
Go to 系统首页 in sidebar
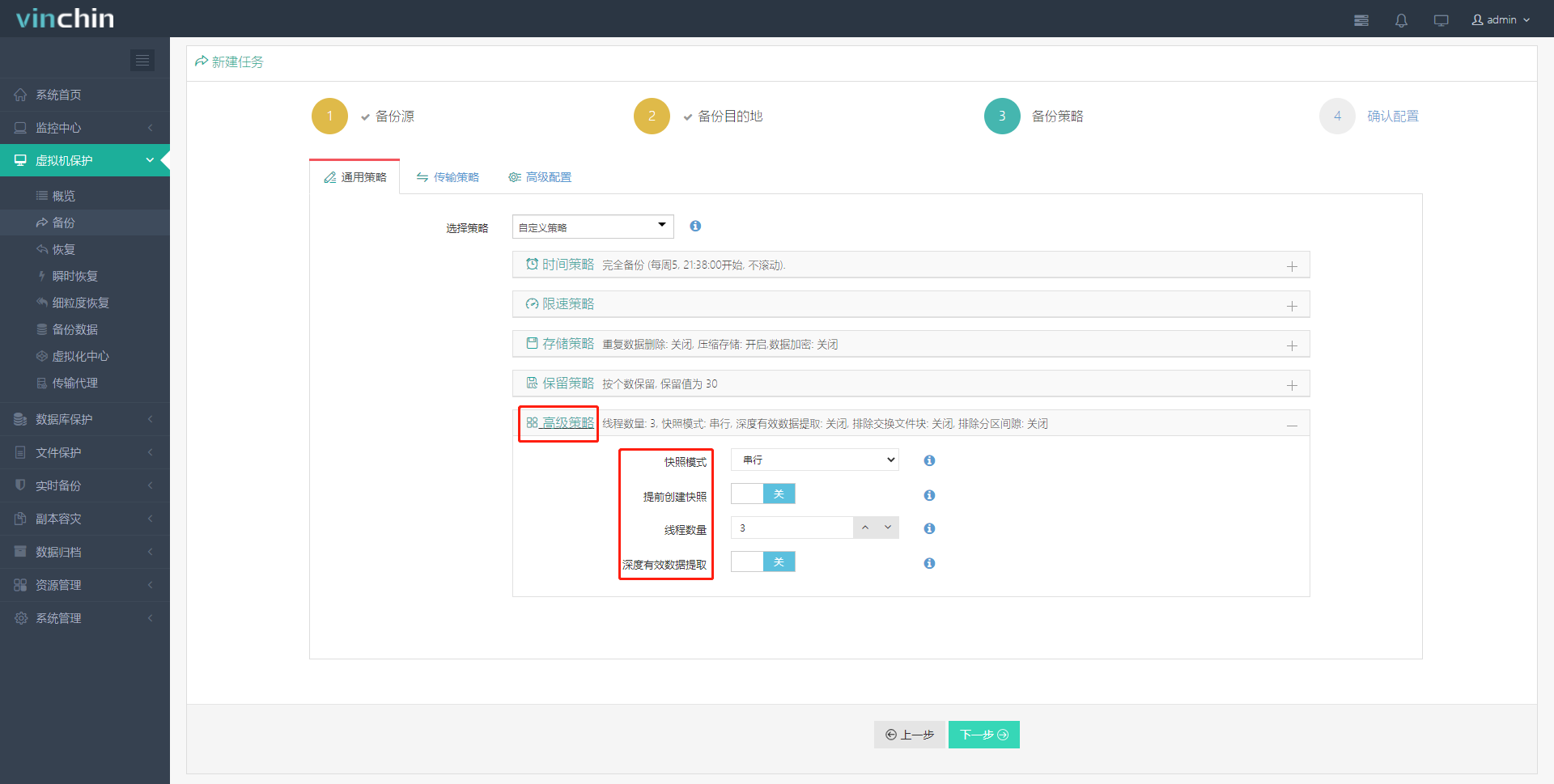pos(85,95)
